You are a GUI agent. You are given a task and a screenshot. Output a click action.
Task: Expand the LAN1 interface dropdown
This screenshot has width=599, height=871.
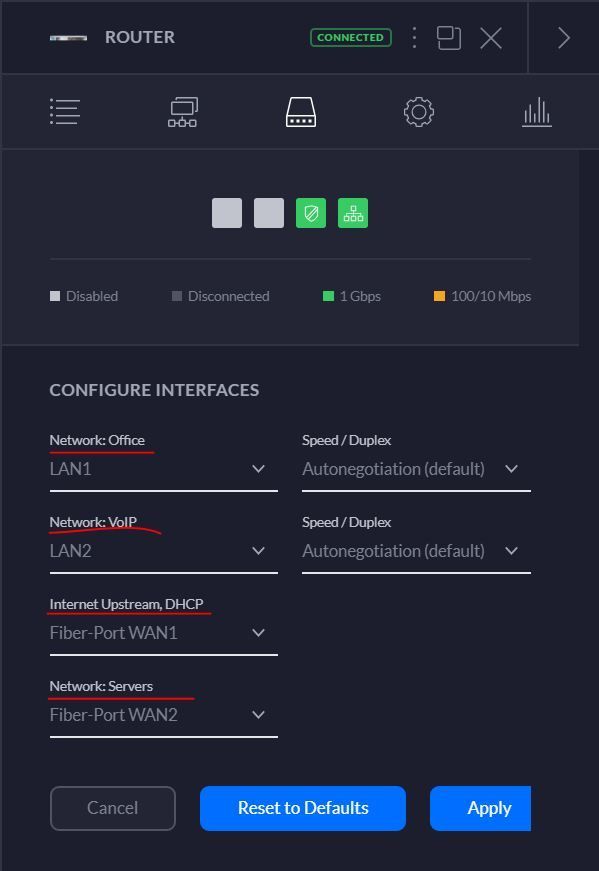163,469
